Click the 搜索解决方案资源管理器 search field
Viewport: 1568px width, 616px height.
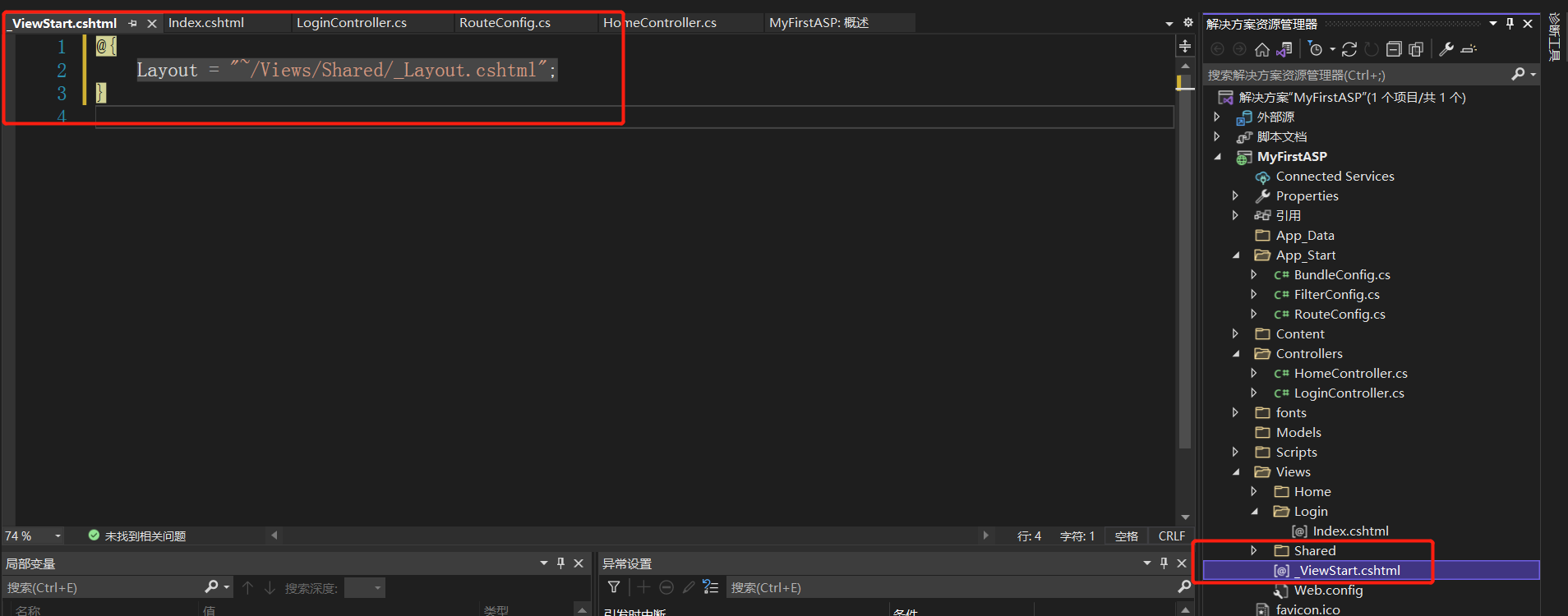1356,75
